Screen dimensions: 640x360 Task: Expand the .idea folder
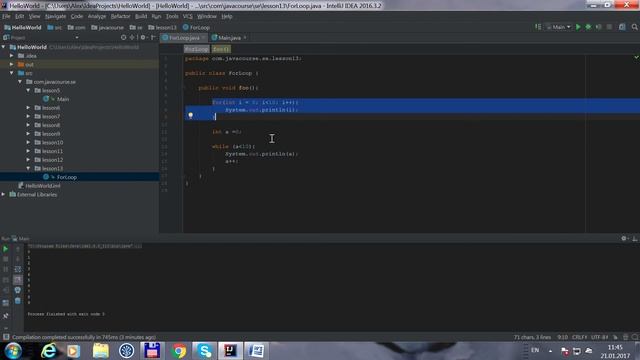point(12,56)
